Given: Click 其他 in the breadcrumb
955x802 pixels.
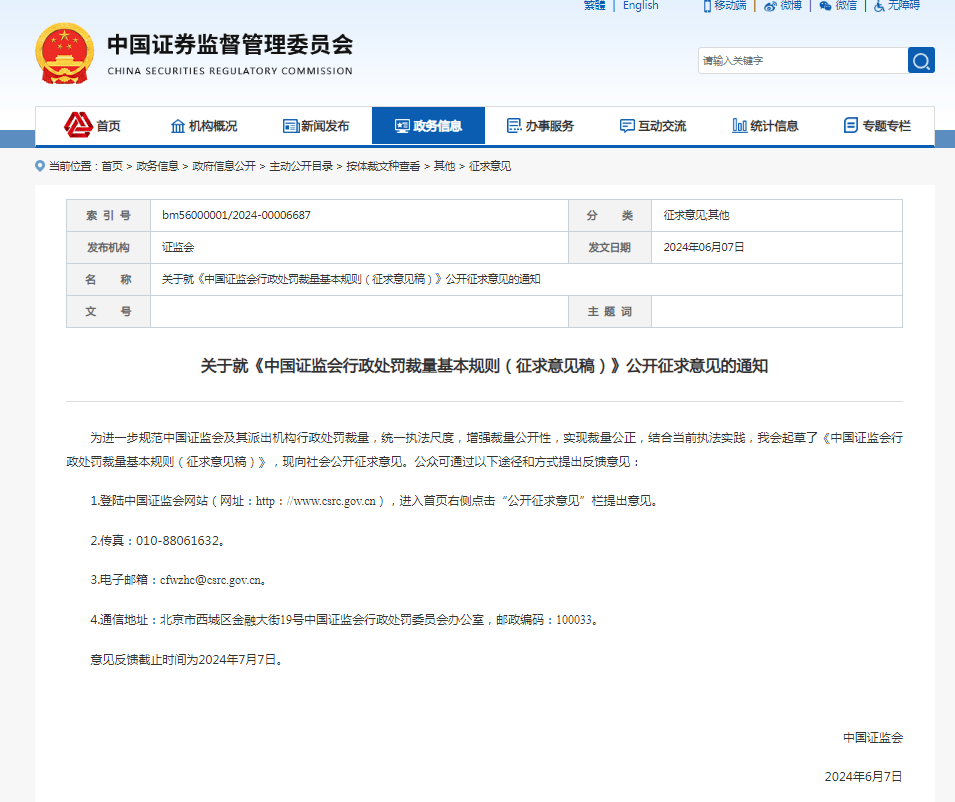Looking at the screenshot, I should pos(445,166).
